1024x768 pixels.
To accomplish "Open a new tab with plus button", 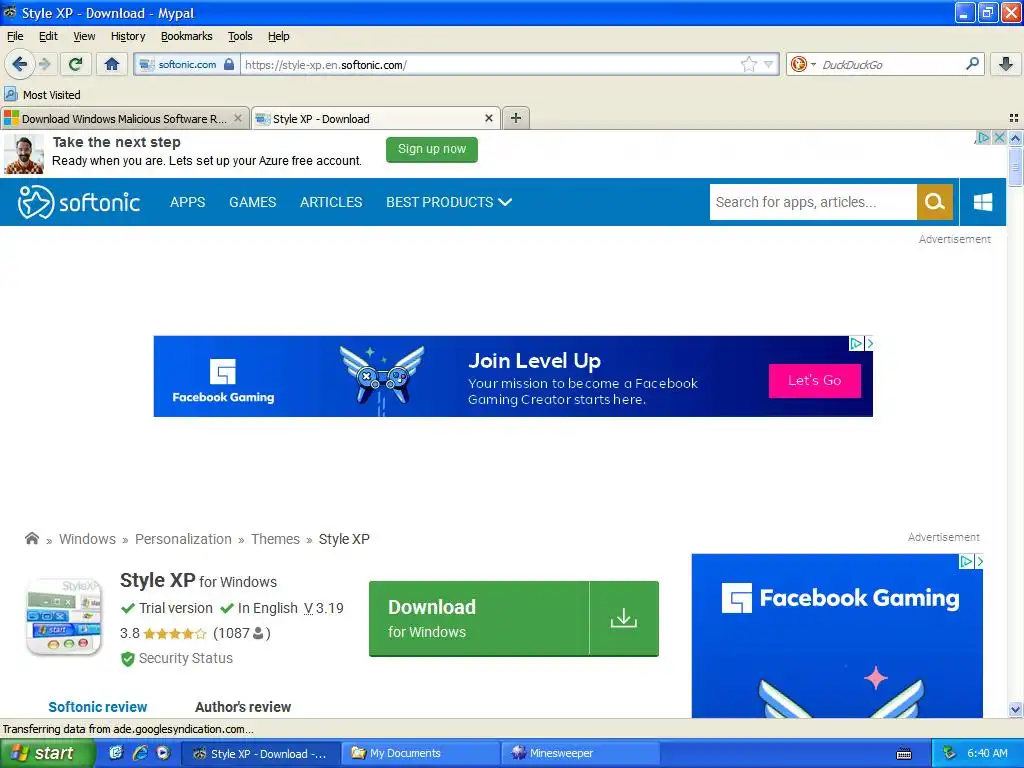I will [516, 118].
